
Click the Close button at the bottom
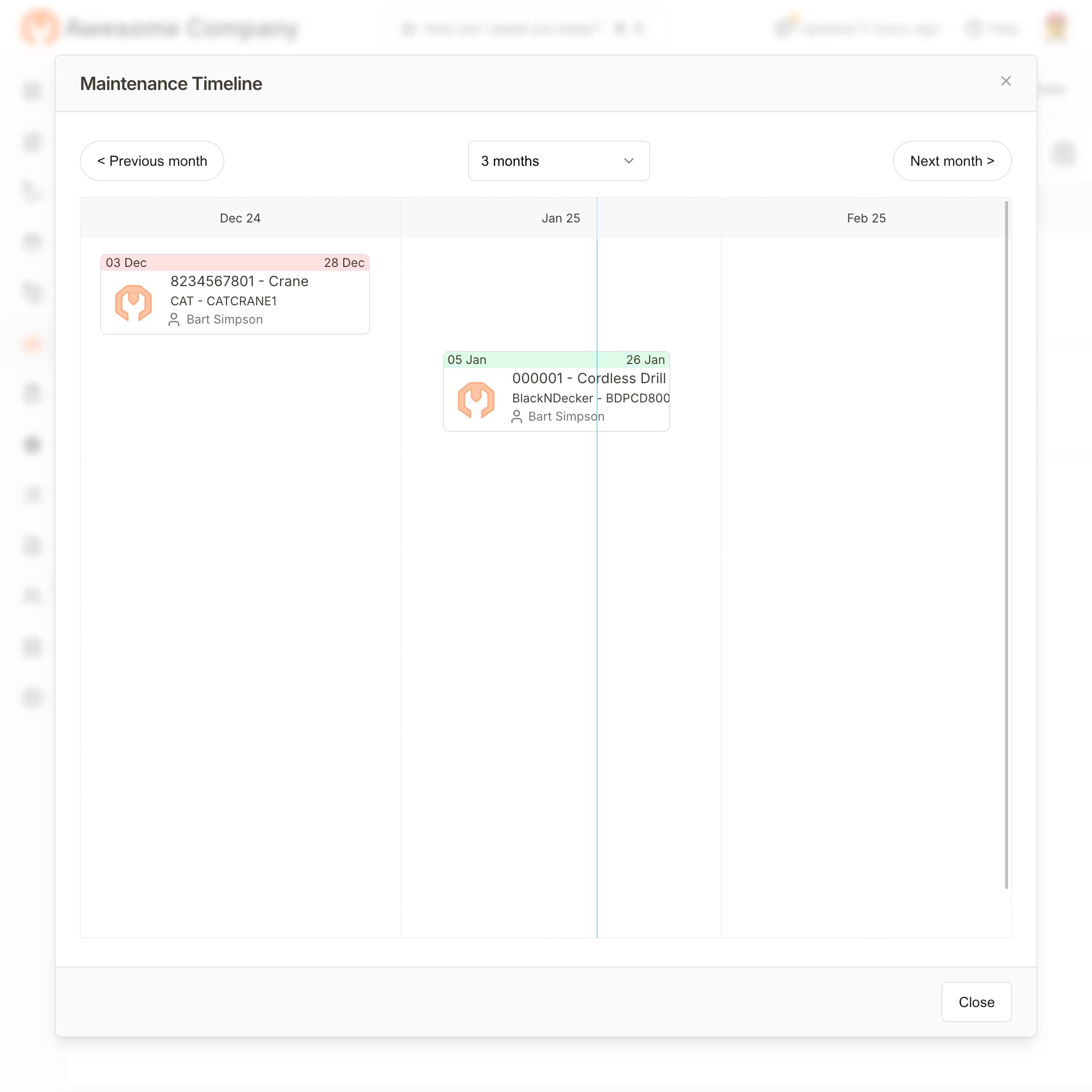(976, 1002)
